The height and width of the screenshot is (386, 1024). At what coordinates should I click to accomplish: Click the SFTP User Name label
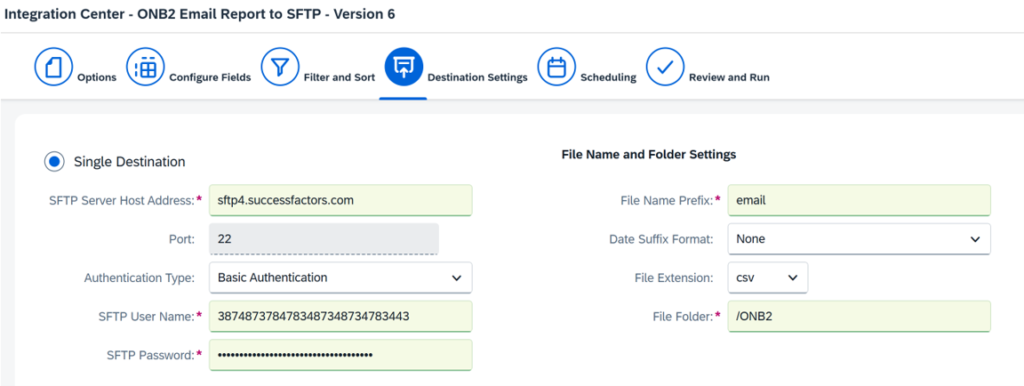point(146,317)
